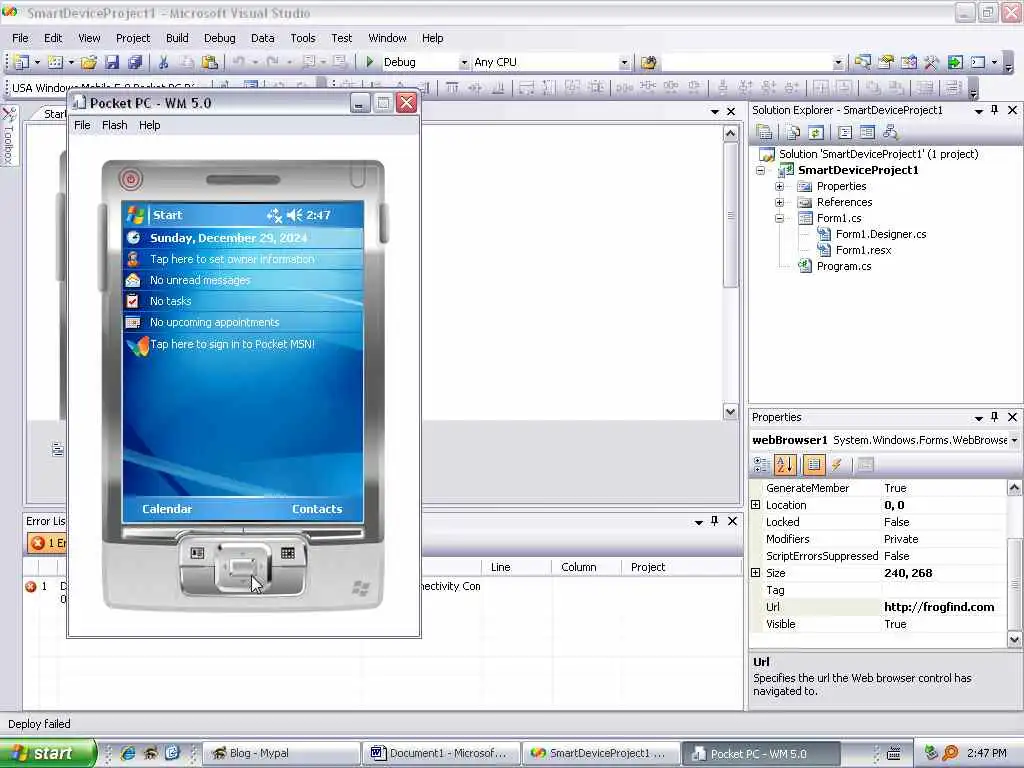
Task: Click the Url property value field
Action: (x=944, y=607)
